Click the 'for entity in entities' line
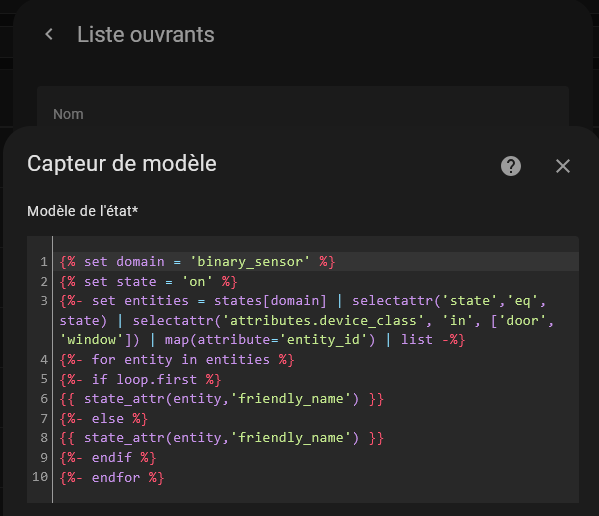 [x=176, y=359]
